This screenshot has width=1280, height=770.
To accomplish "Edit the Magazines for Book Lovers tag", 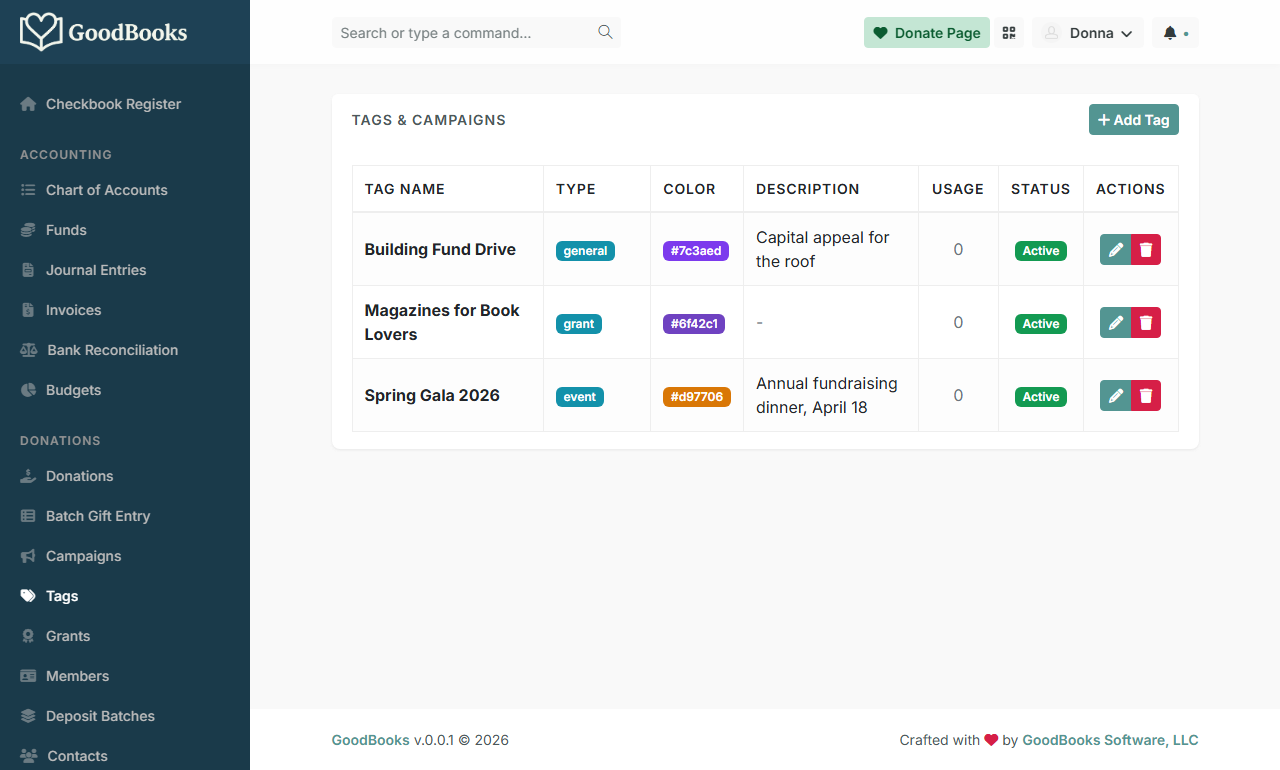I will (1115, 322).
